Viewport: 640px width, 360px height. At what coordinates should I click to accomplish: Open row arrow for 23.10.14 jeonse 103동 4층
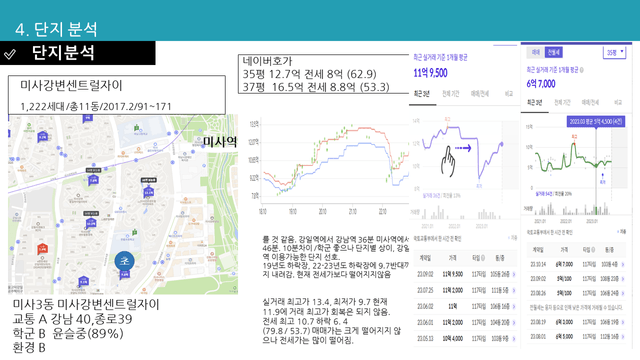(623, 265)
